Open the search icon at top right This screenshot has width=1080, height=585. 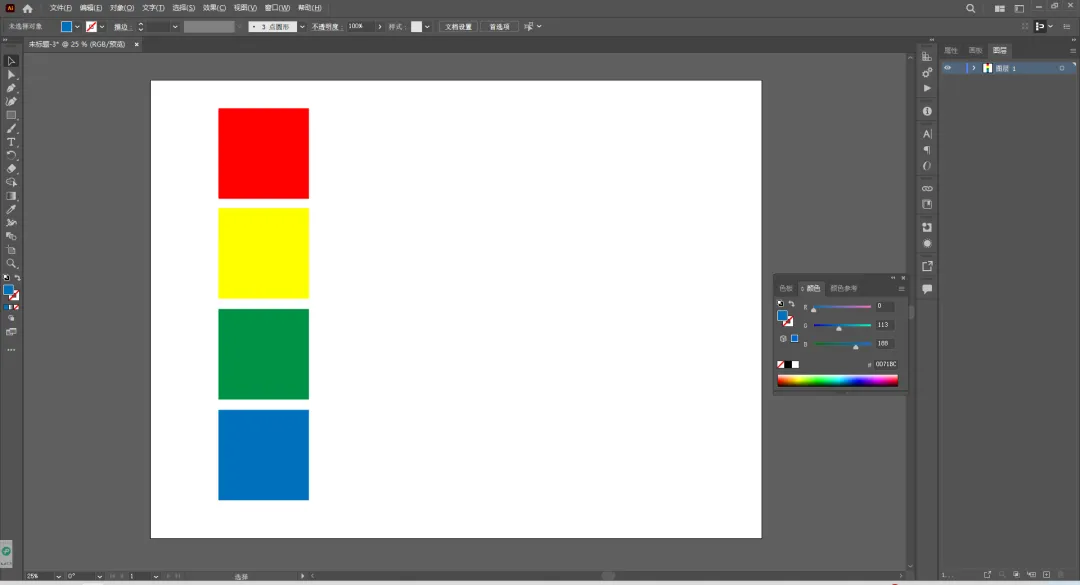pos(970,8)
